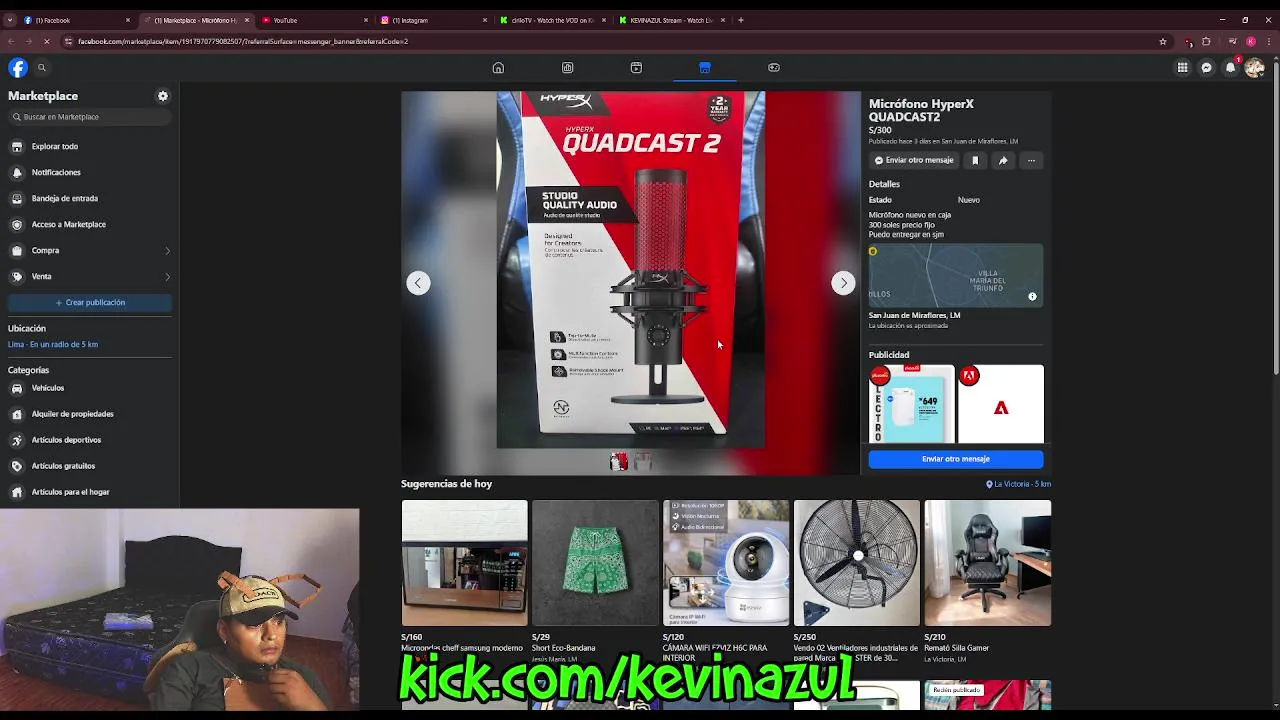The width and height of the screenshot is (1280, 720).
Task: Click the Facebook search magnifier icon
Action: tap(42, 67)
